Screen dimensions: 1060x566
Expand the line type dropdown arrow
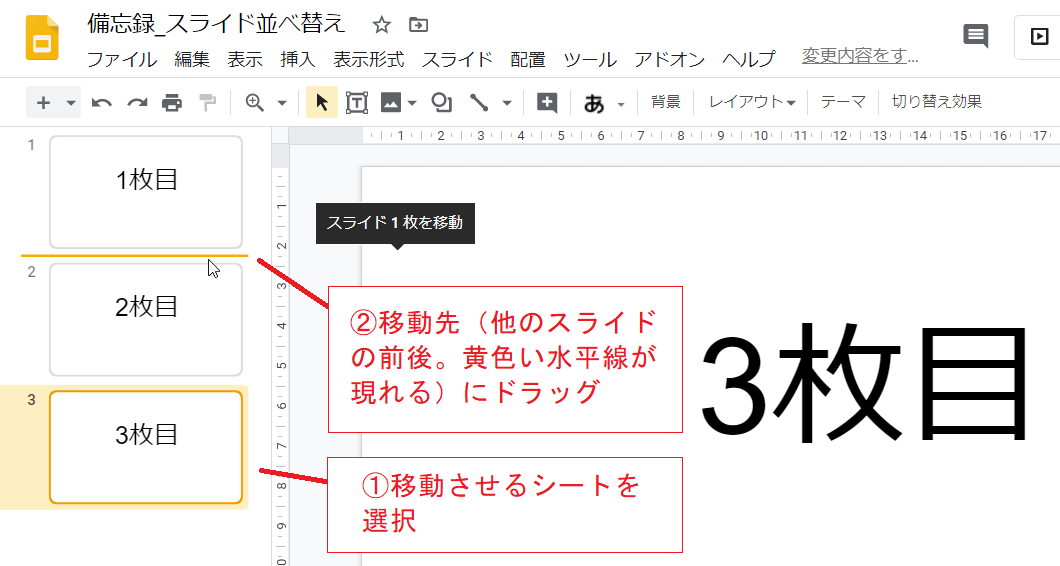tap(507, 103)
